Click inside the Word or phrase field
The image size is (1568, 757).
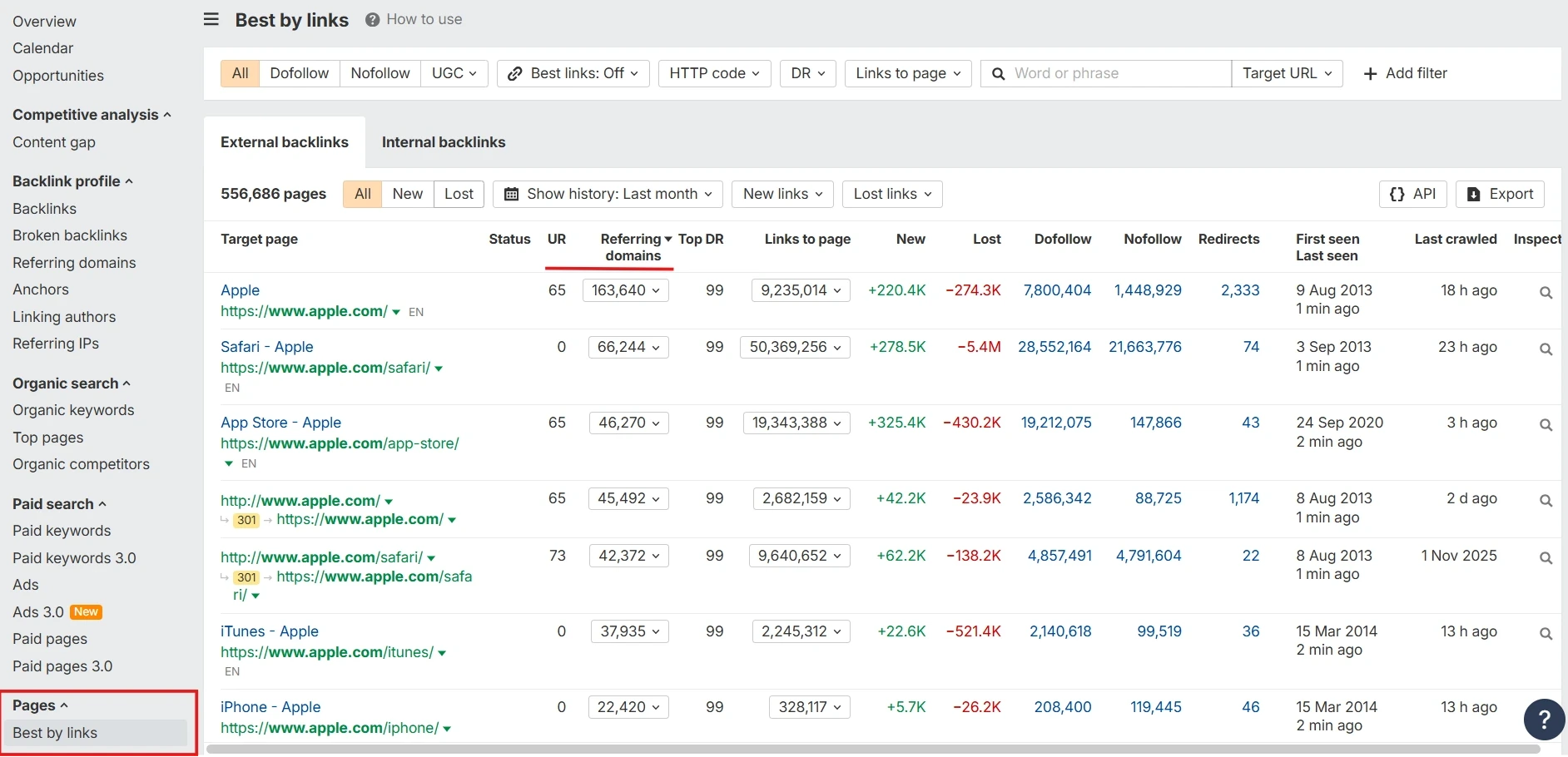(x=1107, y=73)
